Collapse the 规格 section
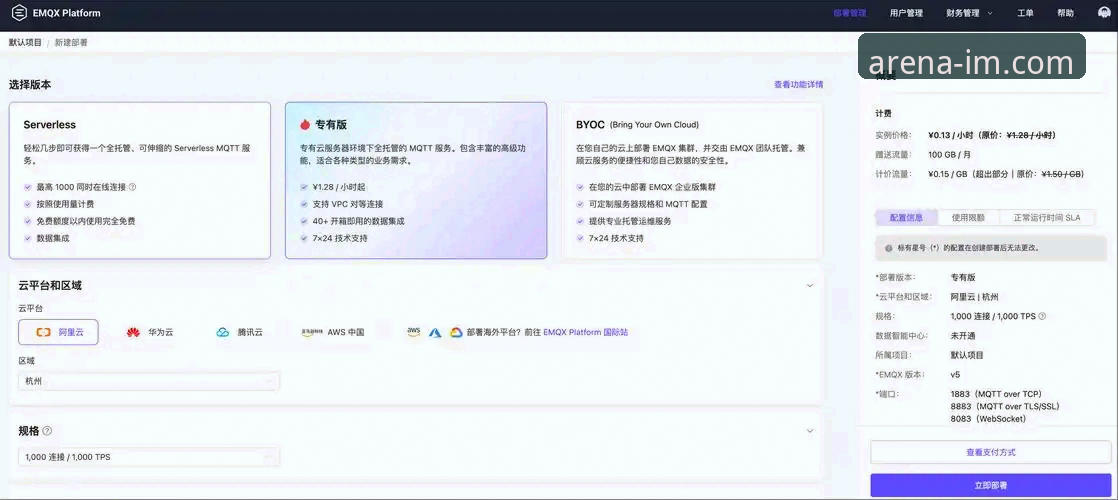Image resolution: width=1118 pixels, height=500 pixels. 809,431
